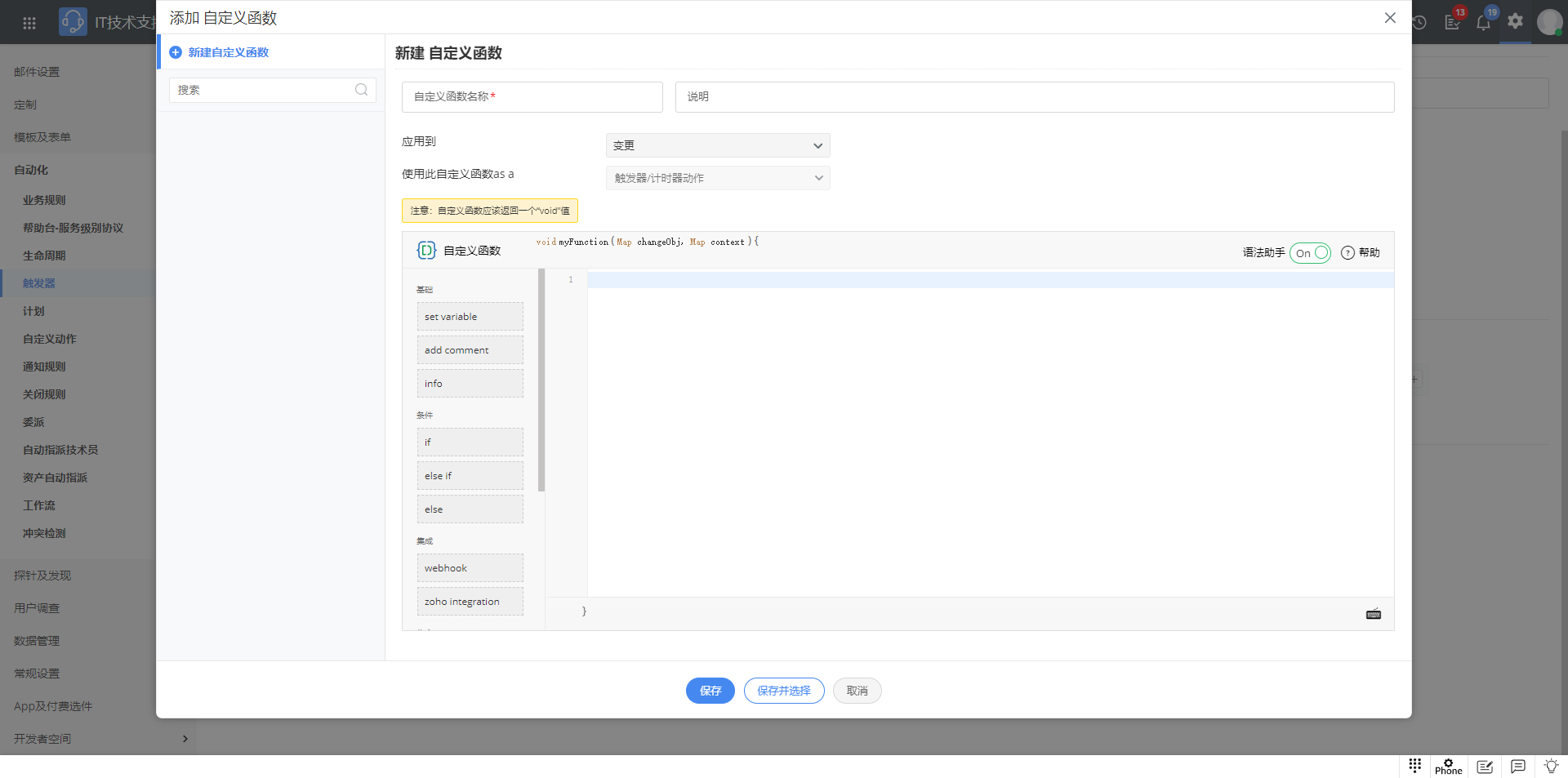This screenshot has height=778, width=1568.
Task: Open 自定义动作 in the sidebar
Action: [x=50, y=339]
